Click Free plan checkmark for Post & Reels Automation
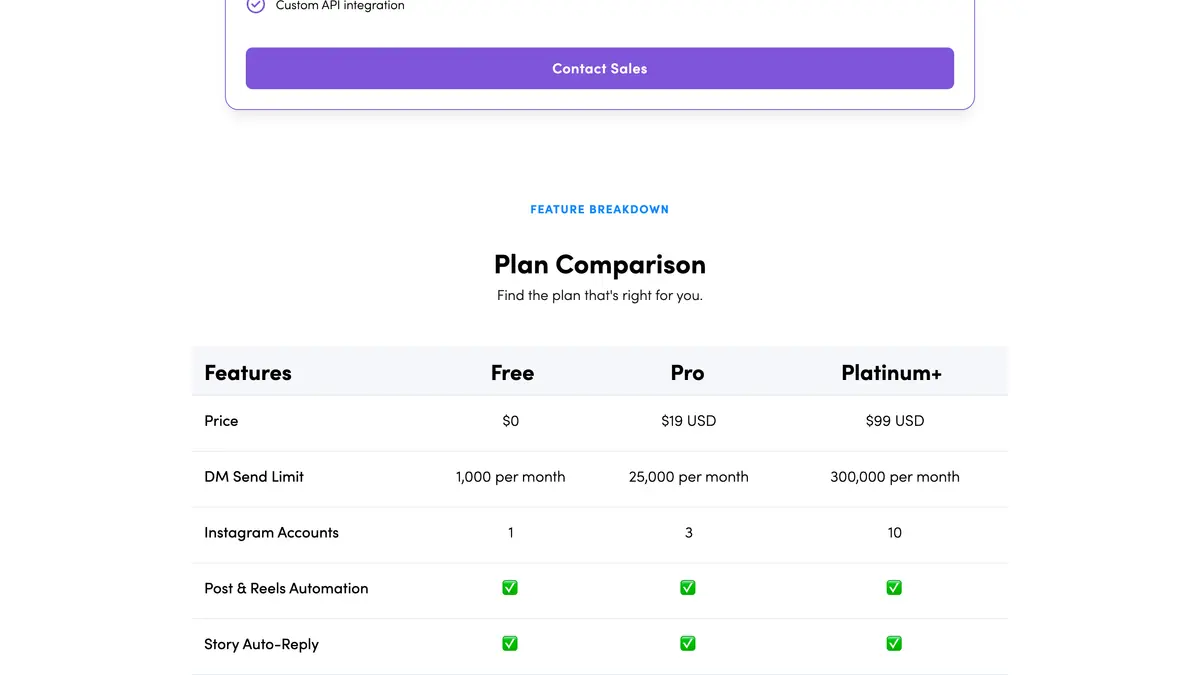This screenshot has width=1200, height=675. click(x=510, y=588)
